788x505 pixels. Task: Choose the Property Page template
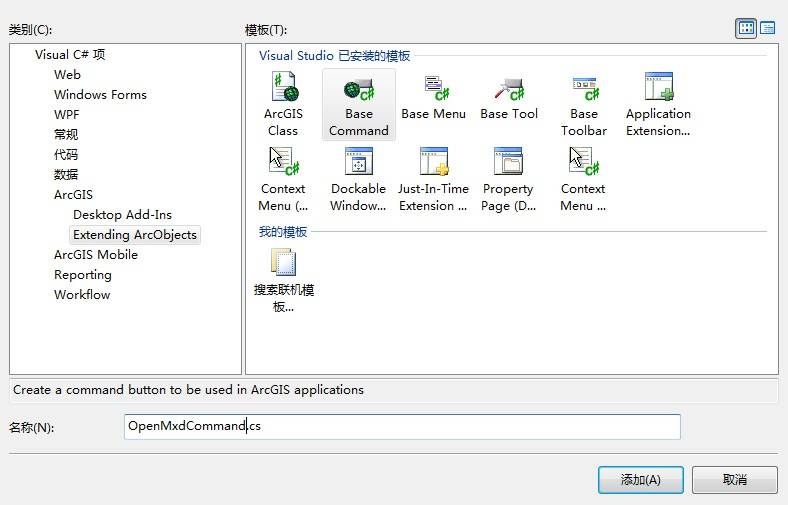pos(508,179)
